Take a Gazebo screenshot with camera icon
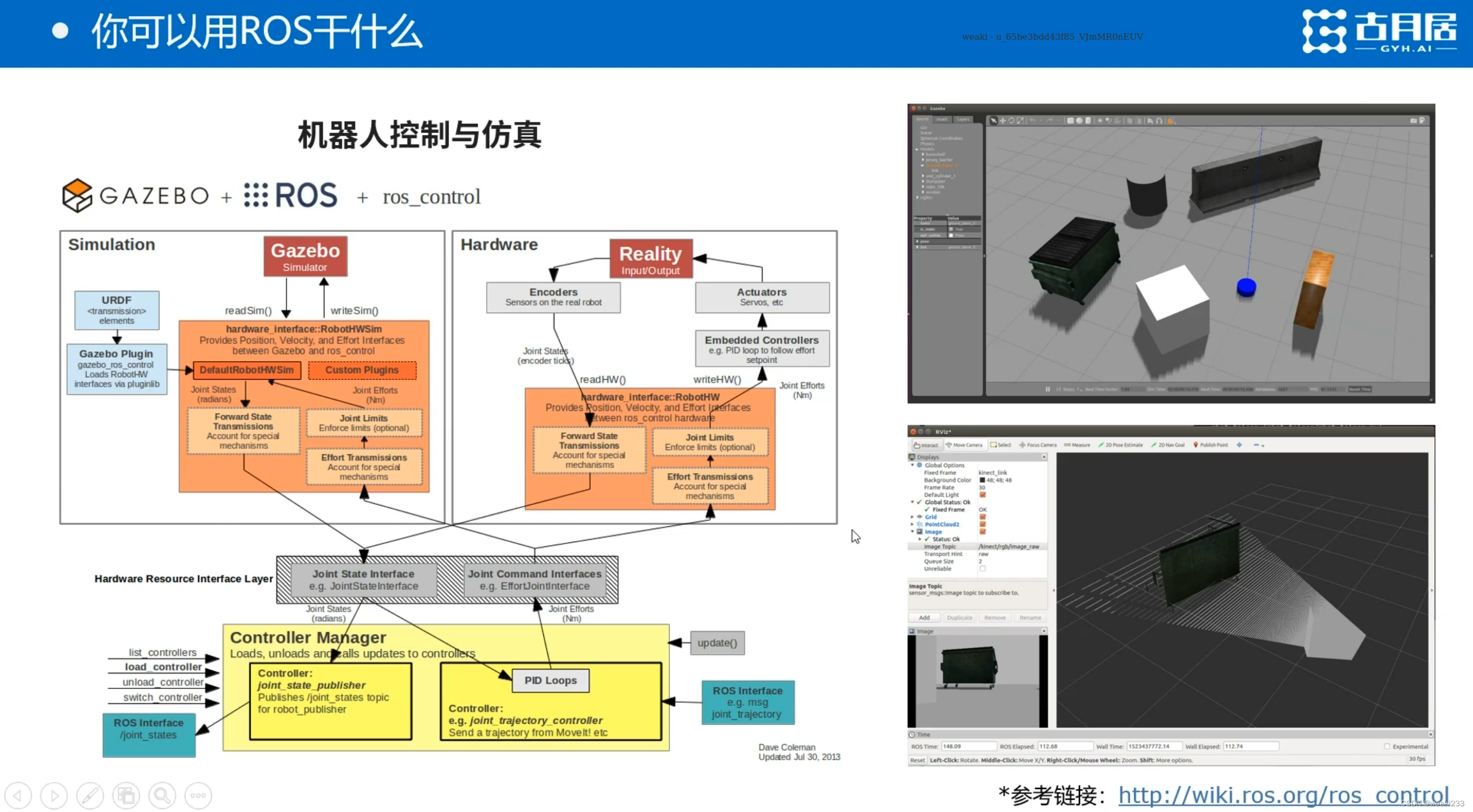The width and height of the screenshot is (1473, 812). point(1413,121)
